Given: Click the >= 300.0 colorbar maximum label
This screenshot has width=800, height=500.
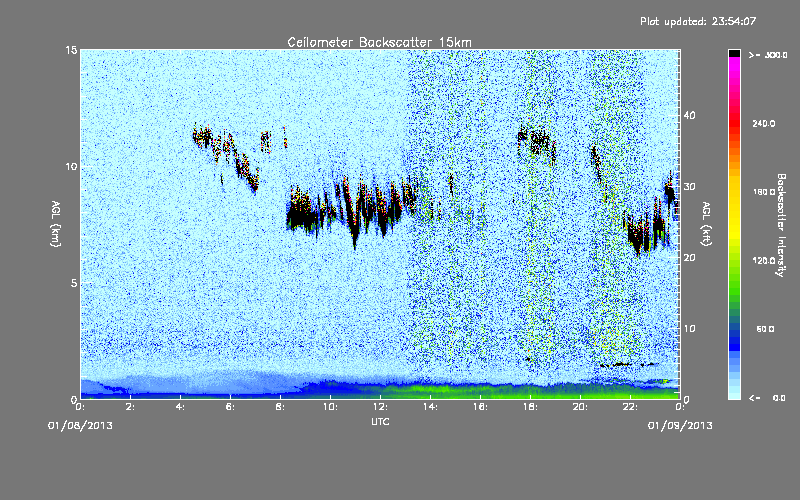Looking at the screenshot, I should [x=768, y=55].
